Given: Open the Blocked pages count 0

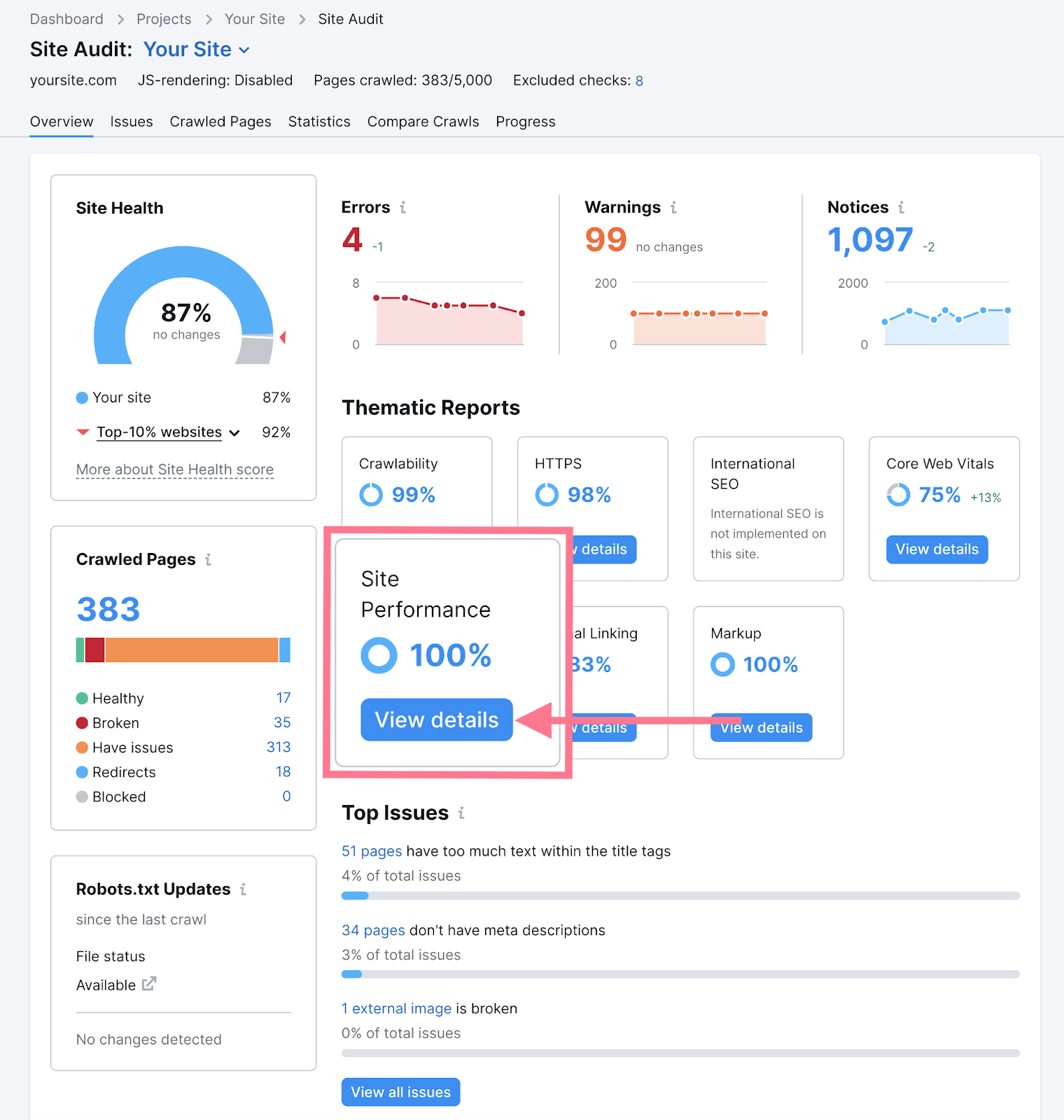Looking at the screenshot, I should (286, 796).
